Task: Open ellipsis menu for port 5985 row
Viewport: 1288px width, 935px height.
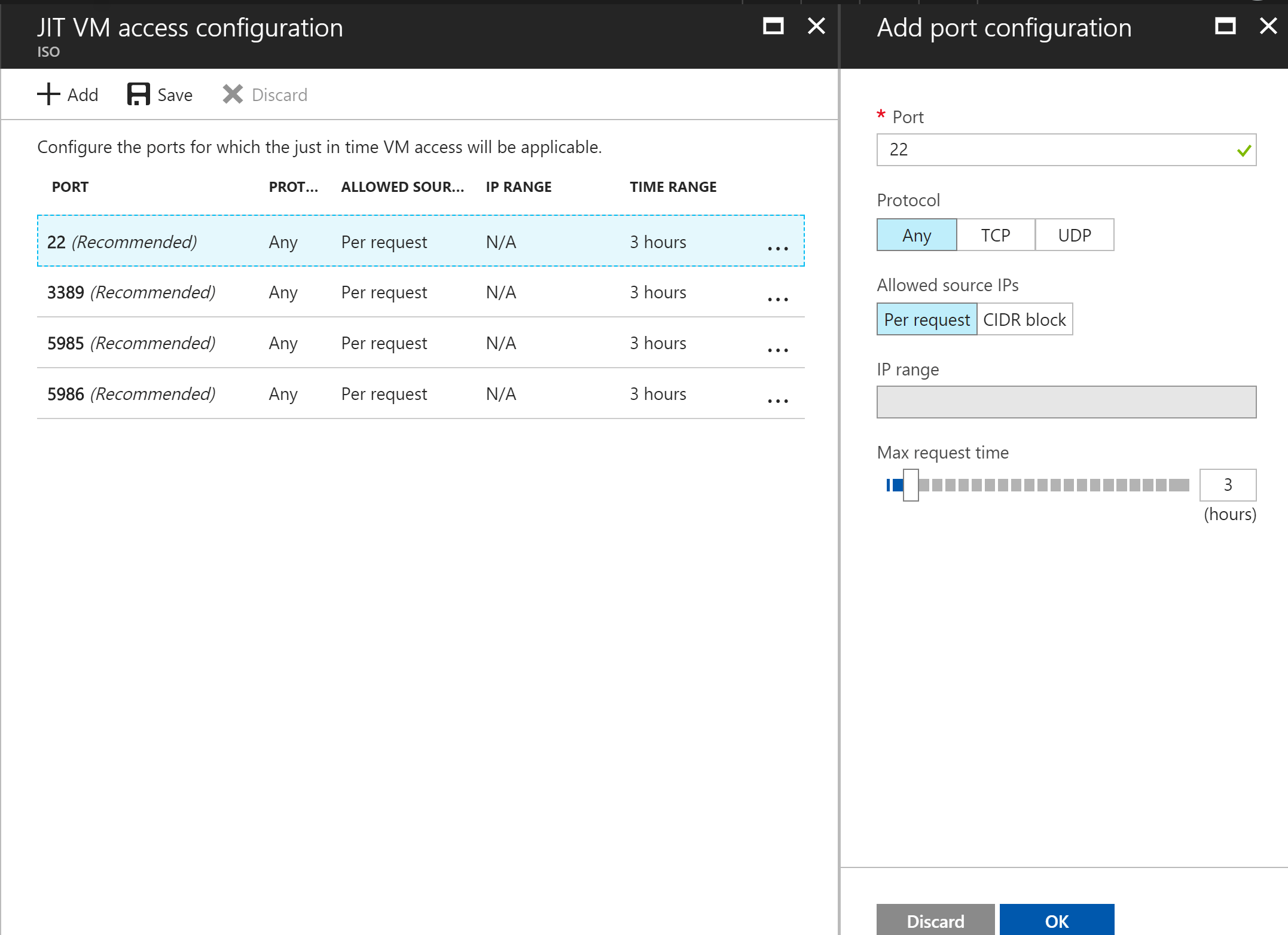Action: point(777,350)
